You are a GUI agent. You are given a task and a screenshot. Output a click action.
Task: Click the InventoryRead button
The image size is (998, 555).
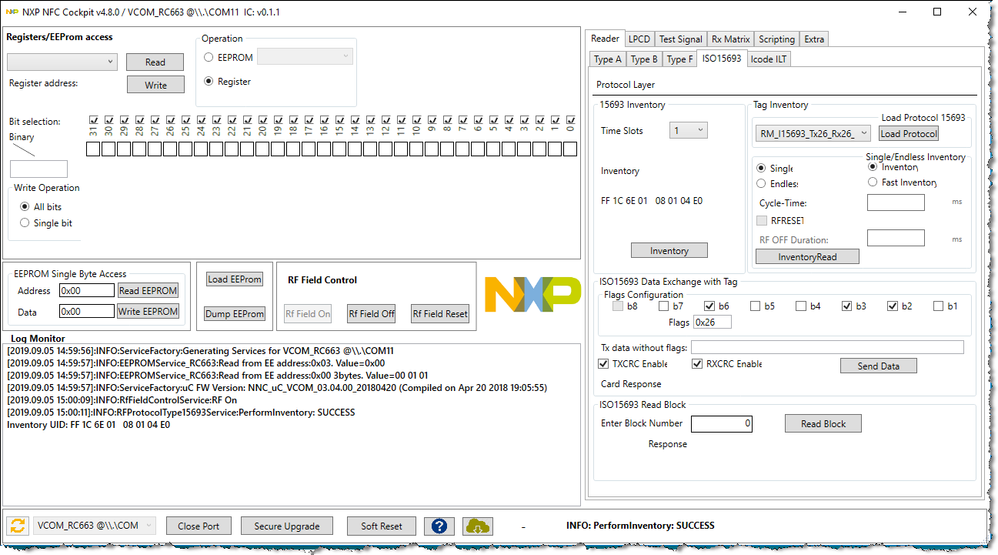point(807,256)
